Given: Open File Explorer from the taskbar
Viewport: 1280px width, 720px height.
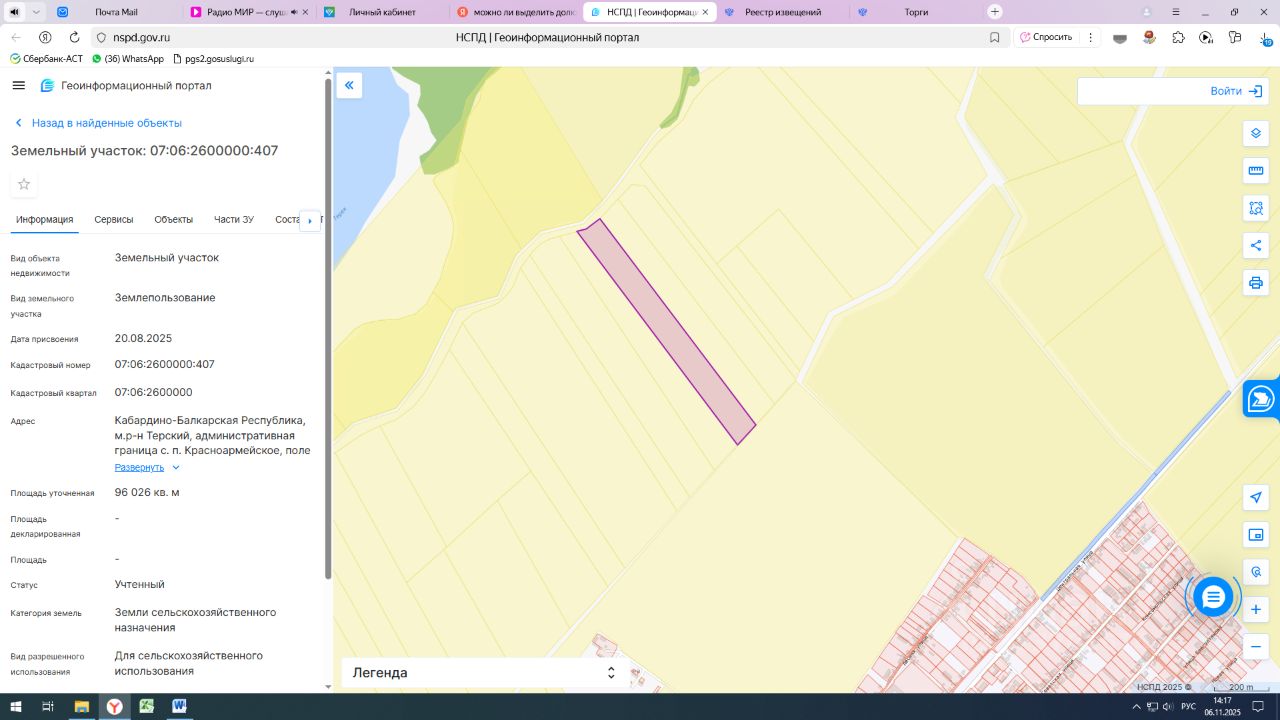Looking at the screenshot, I should [82, 706].
